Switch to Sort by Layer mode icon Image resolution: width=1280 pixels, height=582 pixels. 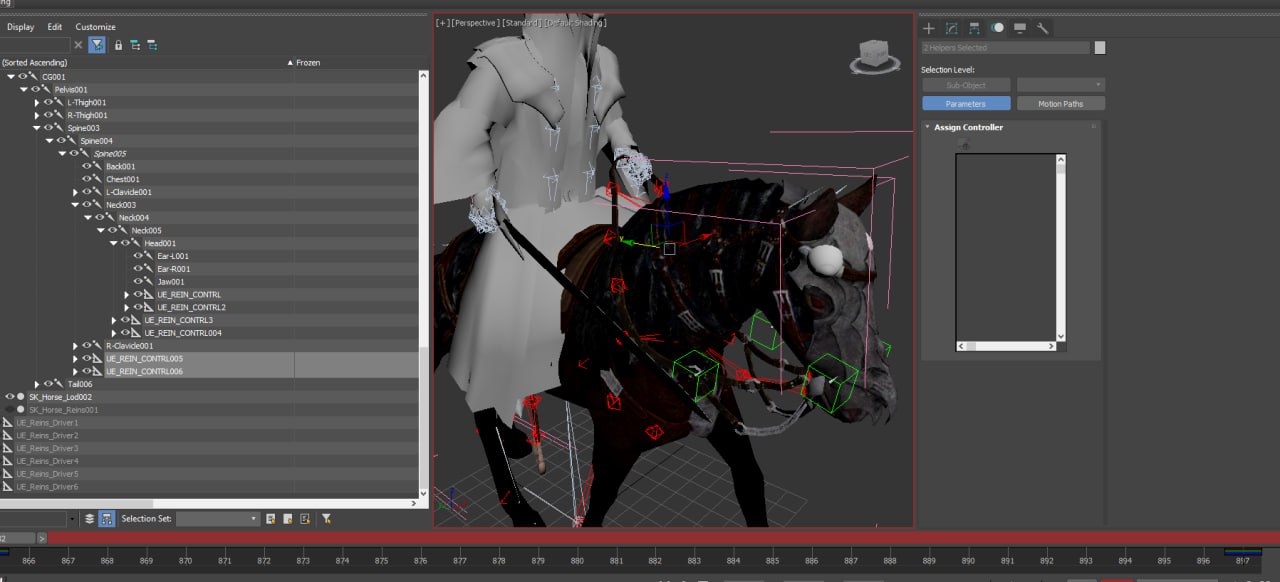click(x=89, y=519)
